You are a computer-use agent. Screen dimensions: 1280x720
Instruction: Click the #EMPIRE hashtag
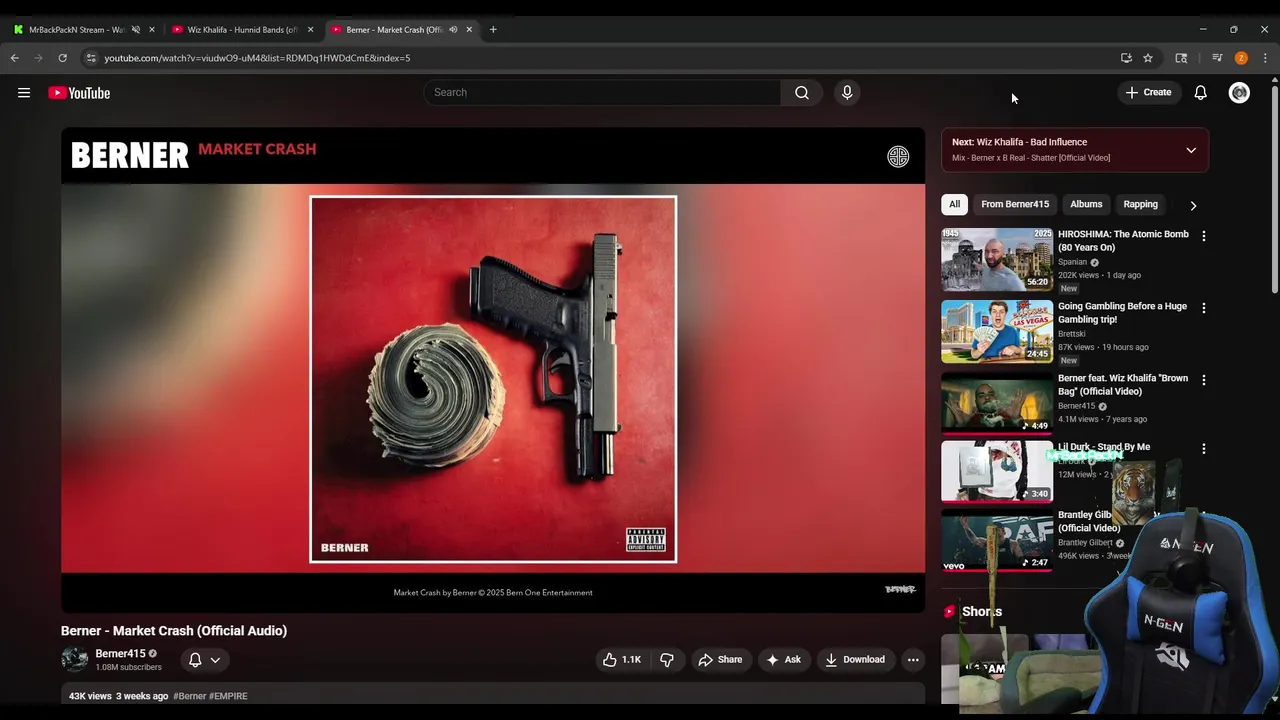coord(228,696)
